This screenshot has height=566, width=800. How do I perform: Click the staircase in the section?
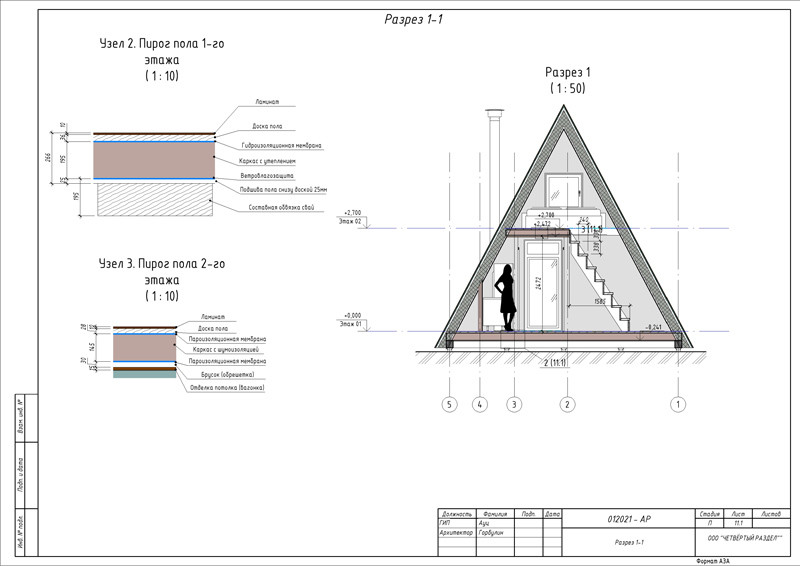(x=606, y=282)
